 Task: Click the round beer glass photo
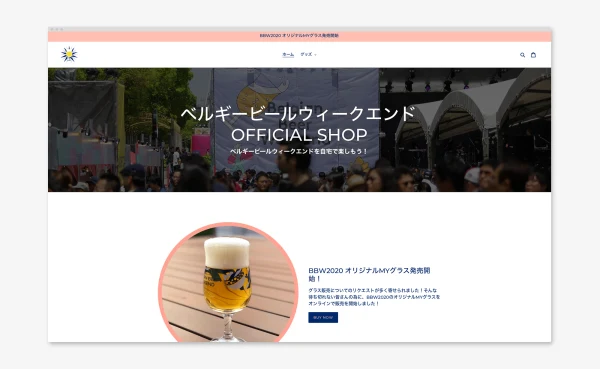pos(228,282)
